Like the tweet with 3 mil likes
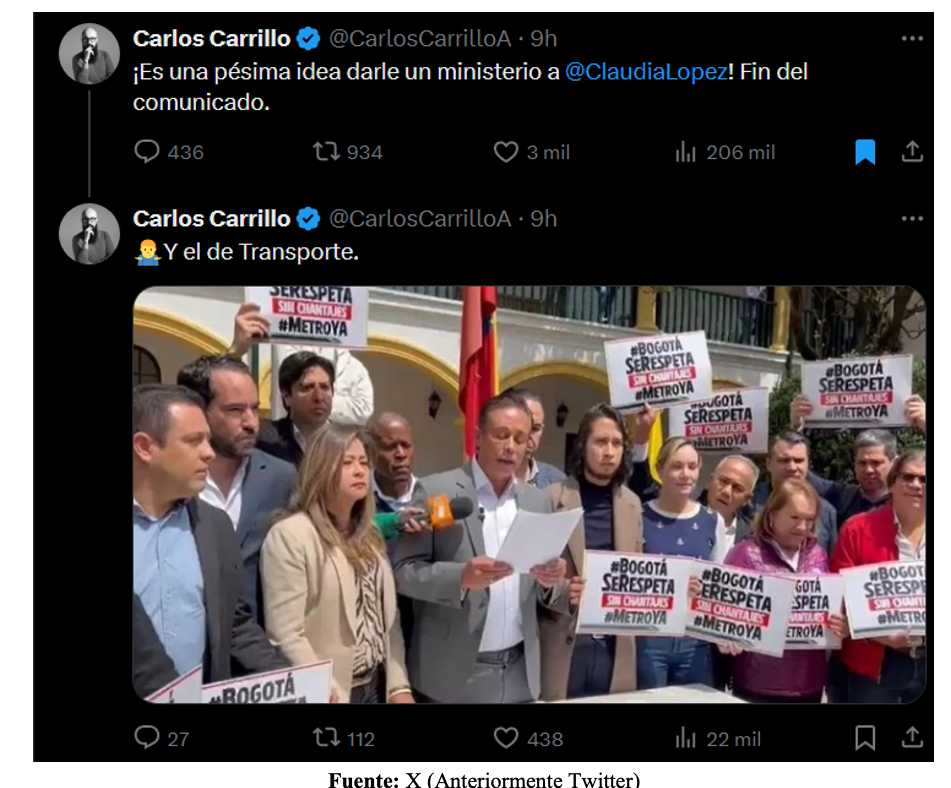Image resolution: width=951 pixels, height=788 pixels. coord(506,152)
